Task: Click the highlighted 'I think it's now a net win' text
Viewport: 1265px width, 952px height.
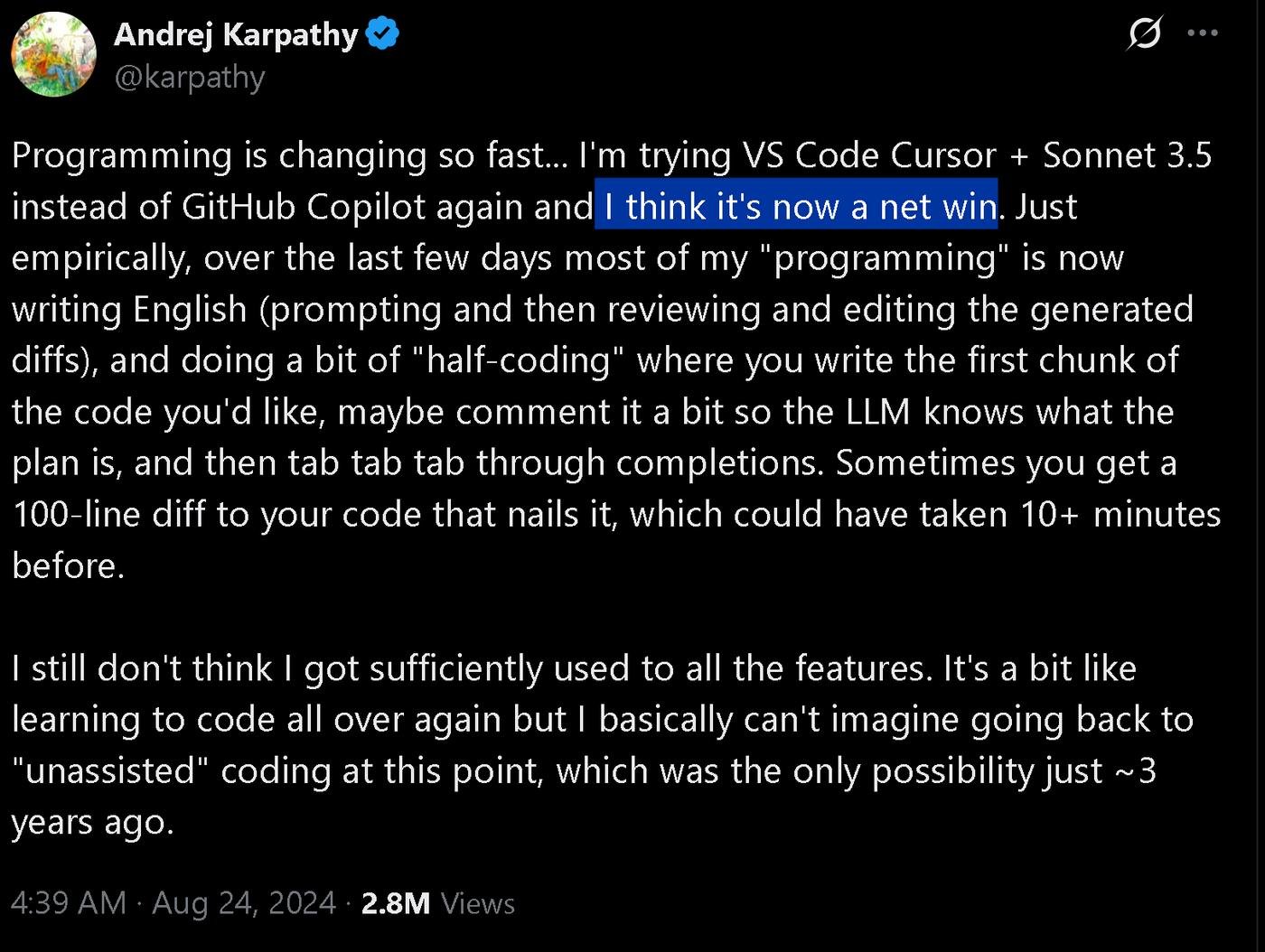Action: tap(796, 206)
